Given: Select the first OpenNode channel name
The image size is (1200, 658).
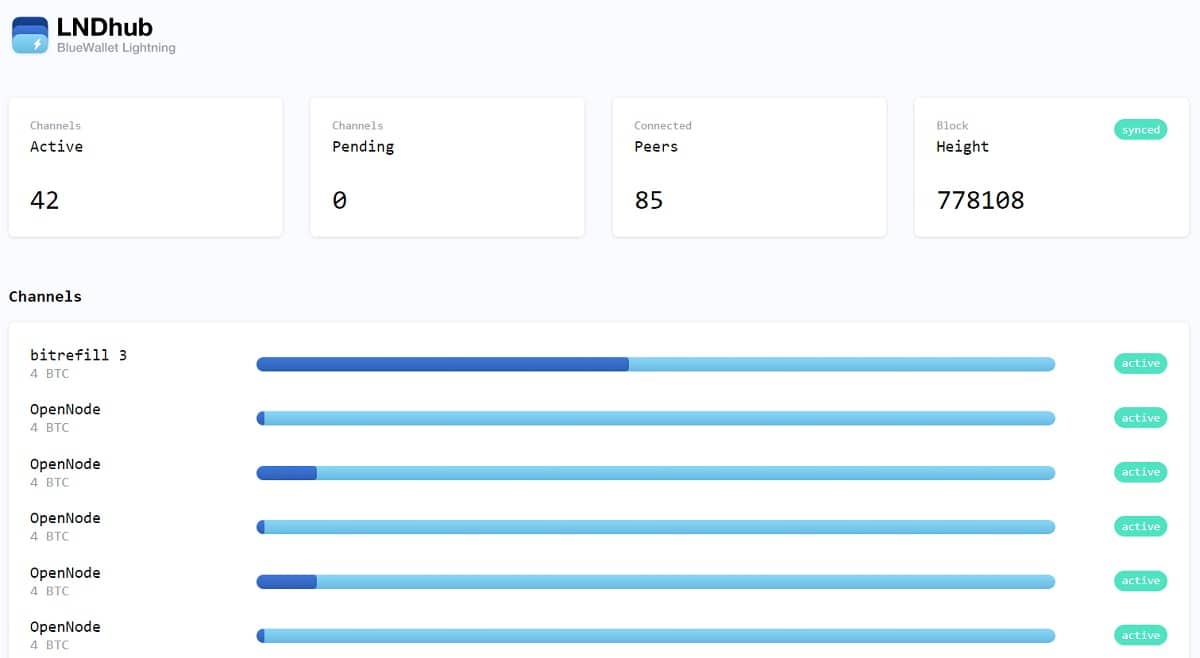Looking at the screenshot, I should point(65,409).
